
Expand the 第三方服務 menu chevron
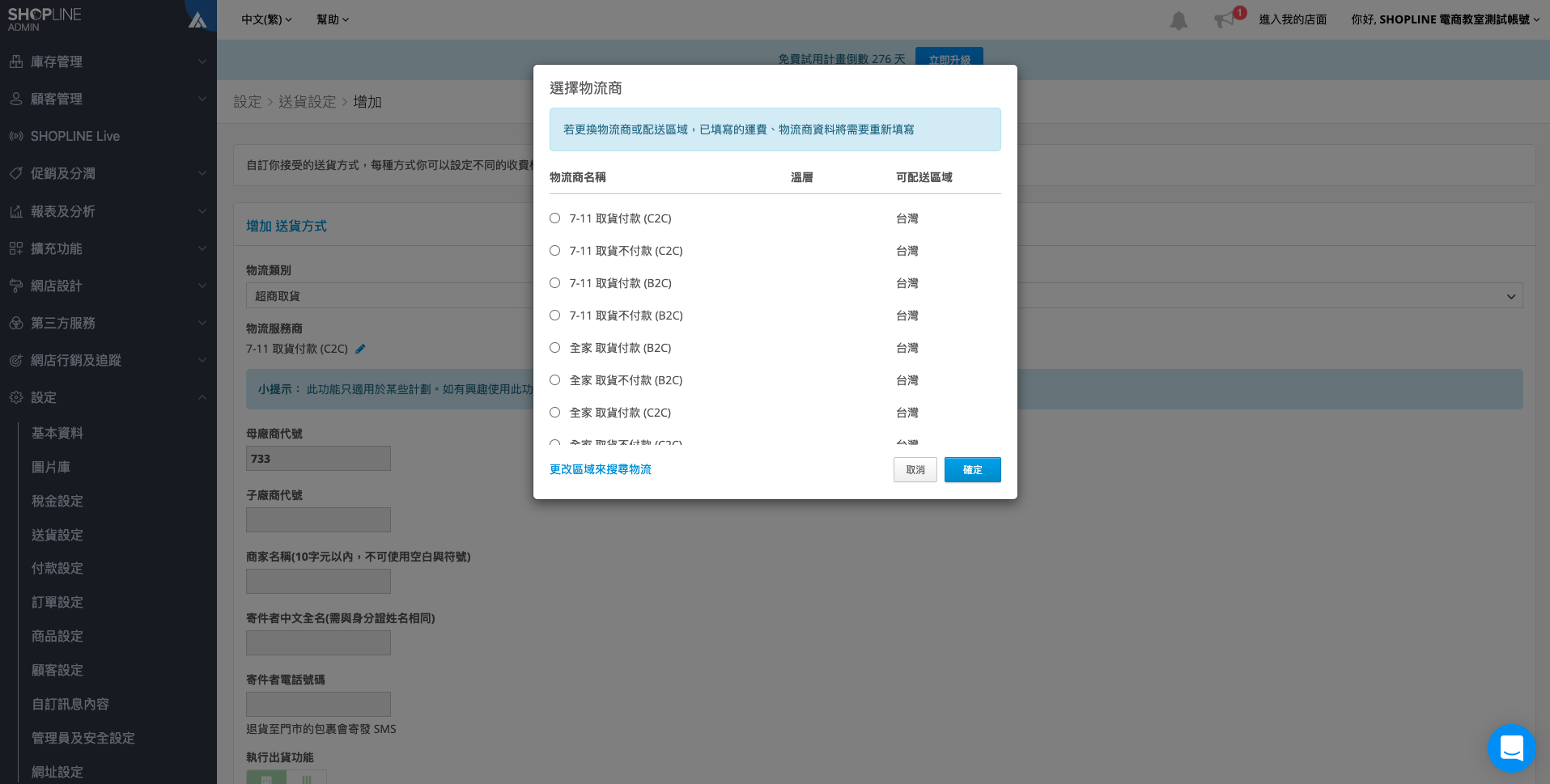[x=202, y=323]
